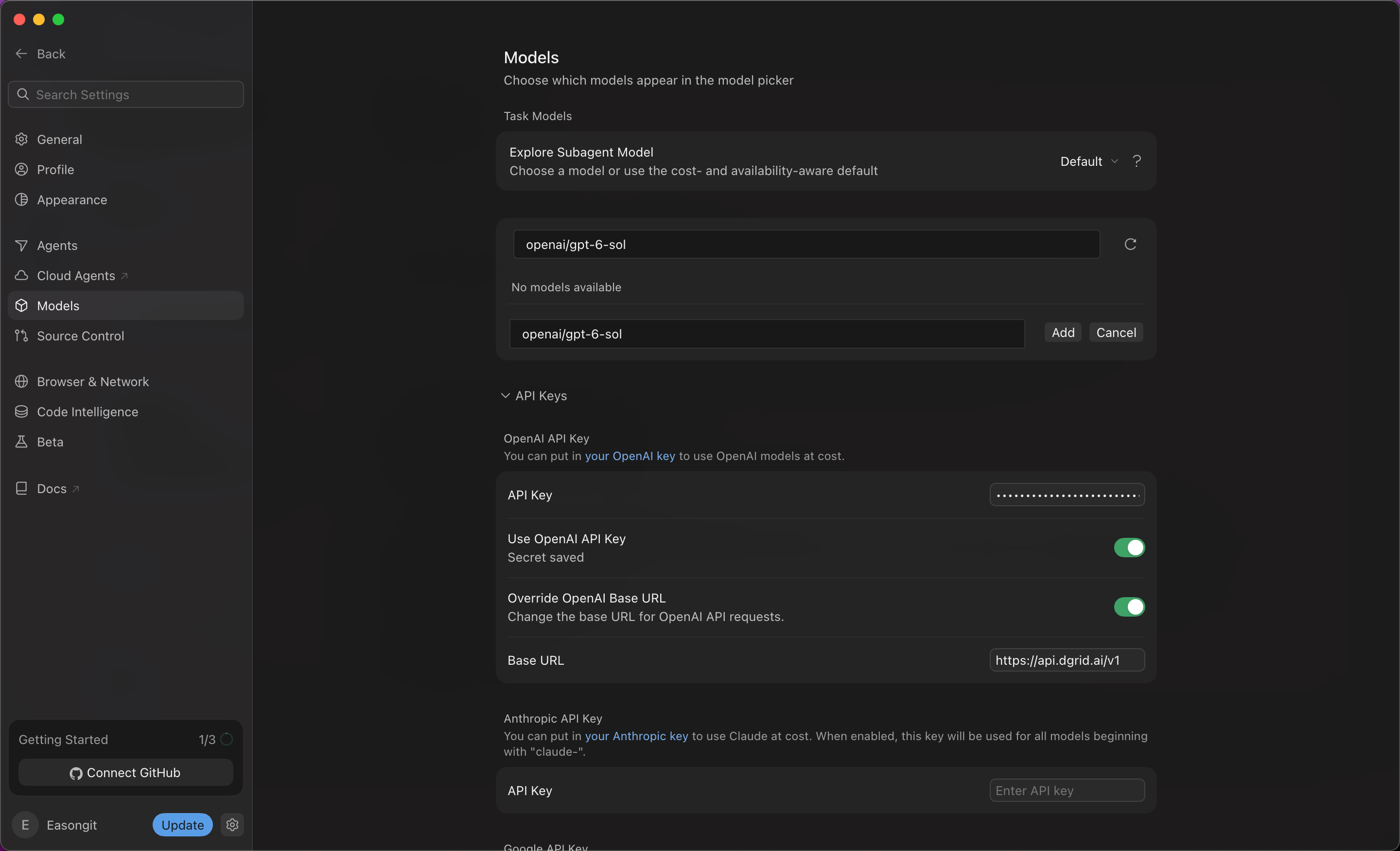Open General settings
The image size is (1400, 851).
click(x=125, y=139)
